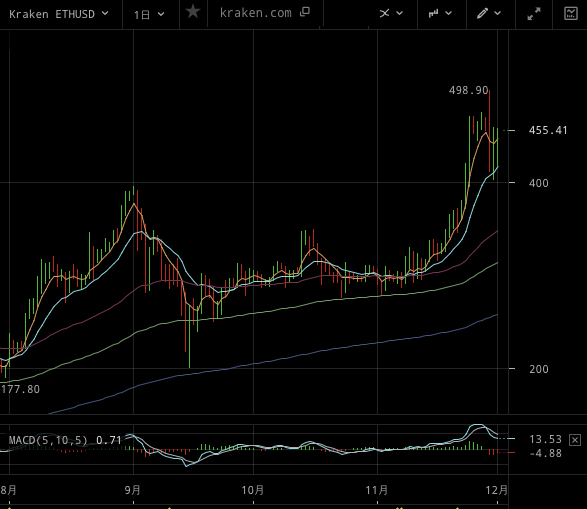
Task: Select the 11月 timeline label
Action: (377, 490)
